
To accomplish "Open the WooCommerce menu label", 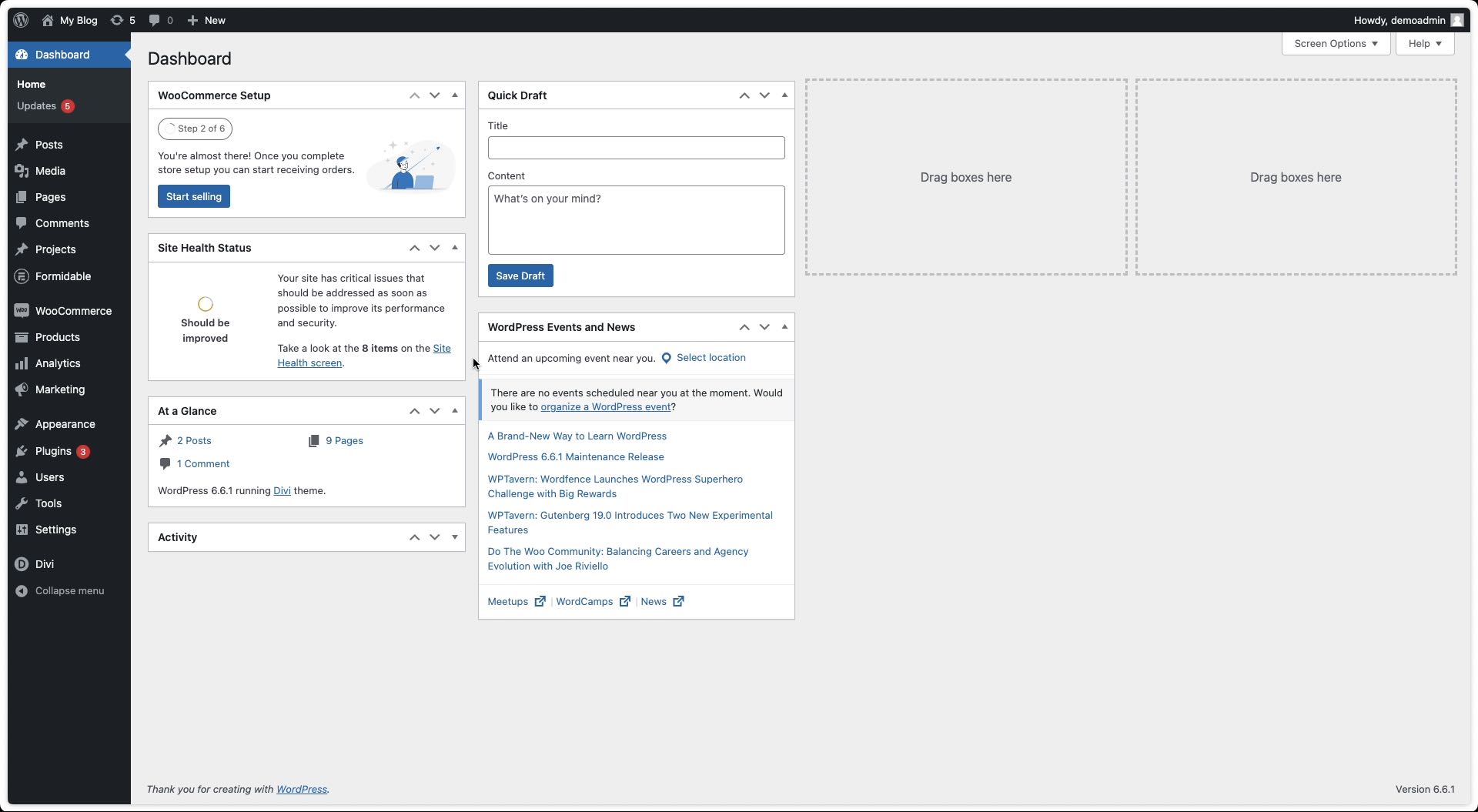I will pyautogui.click(x=74, y=311).
